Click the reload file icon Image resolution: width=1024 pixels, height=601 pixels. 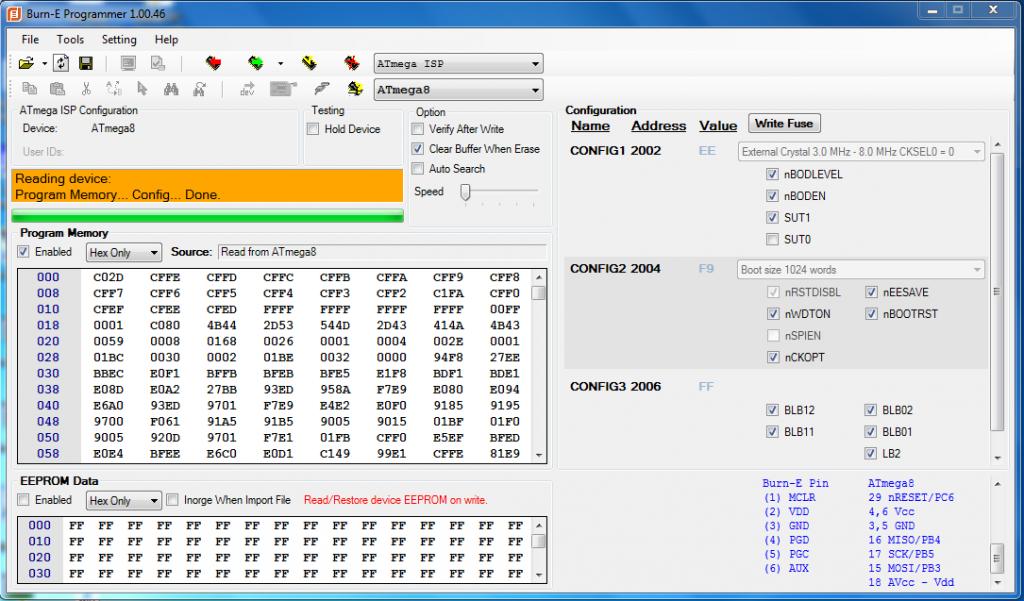click(61, 63)
